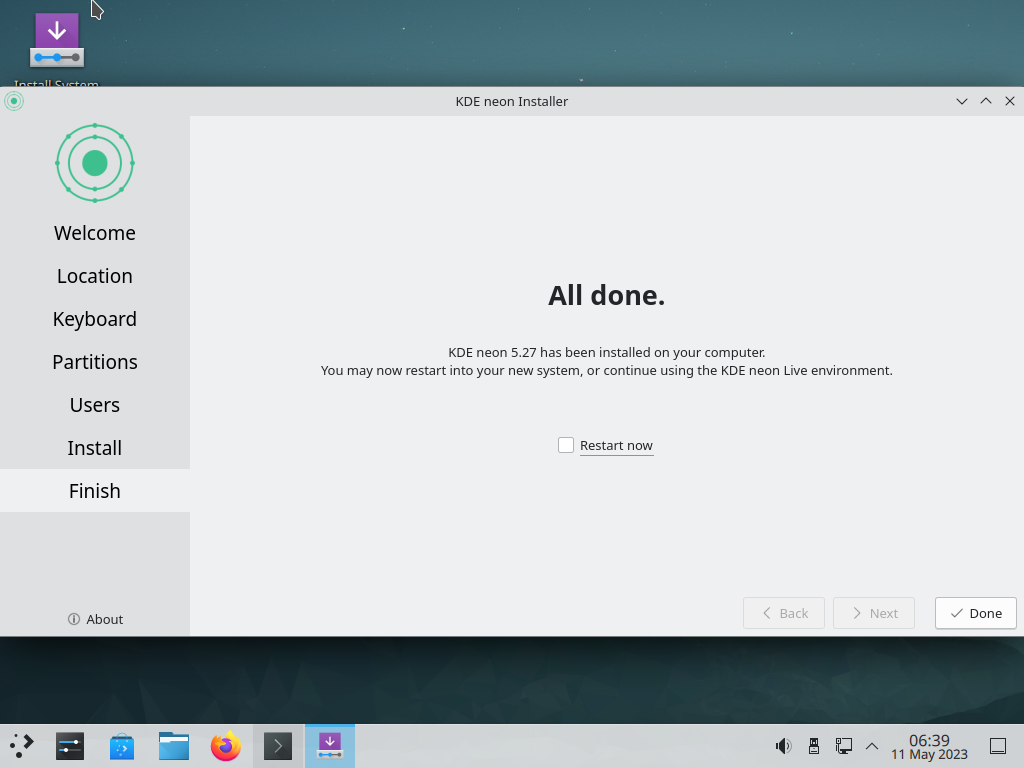Click the Done button
The height and width of the screenshot is (768, 1024).
976,613
